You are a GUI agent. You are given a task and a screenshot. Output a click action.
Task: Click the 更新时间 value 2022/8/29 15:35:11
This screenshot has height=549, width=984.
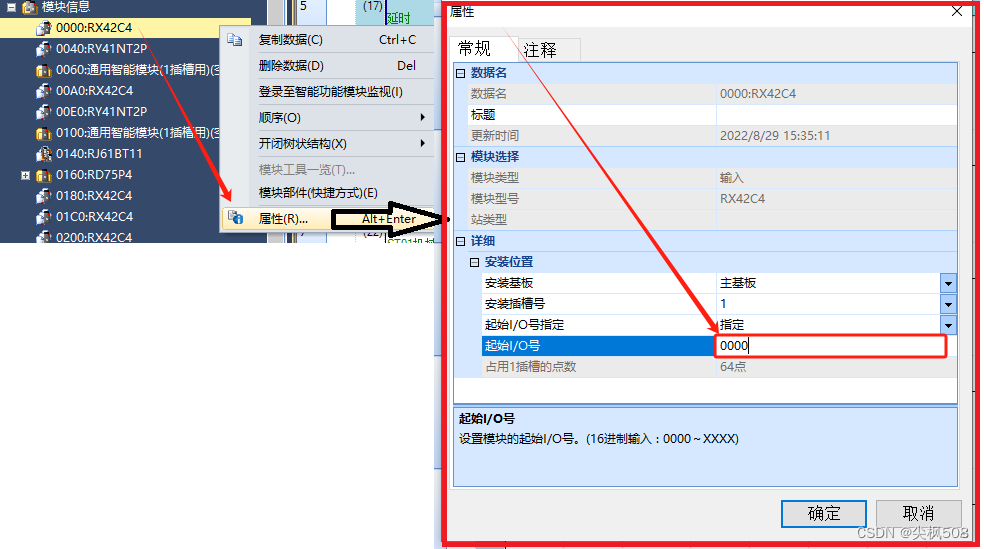[x=775, y=136]
